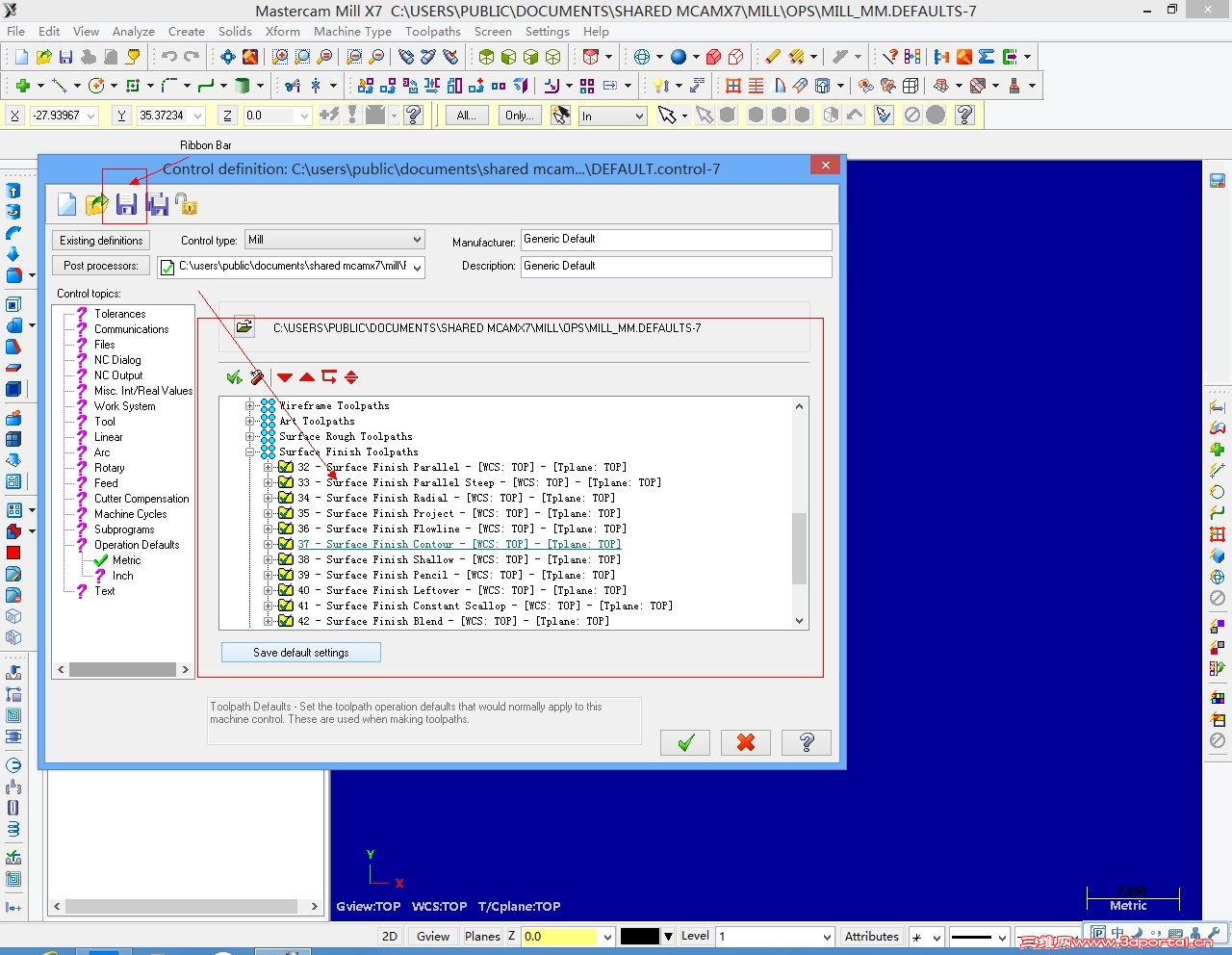
Task: Click the Existing definitions button
Action: pyautogui.click(x=101, y=241)
